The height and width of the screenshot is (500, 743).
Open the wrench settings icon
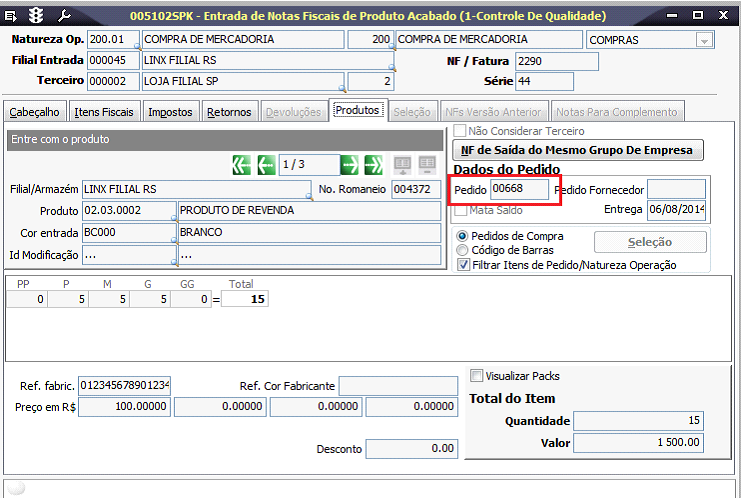coord(62,15)
